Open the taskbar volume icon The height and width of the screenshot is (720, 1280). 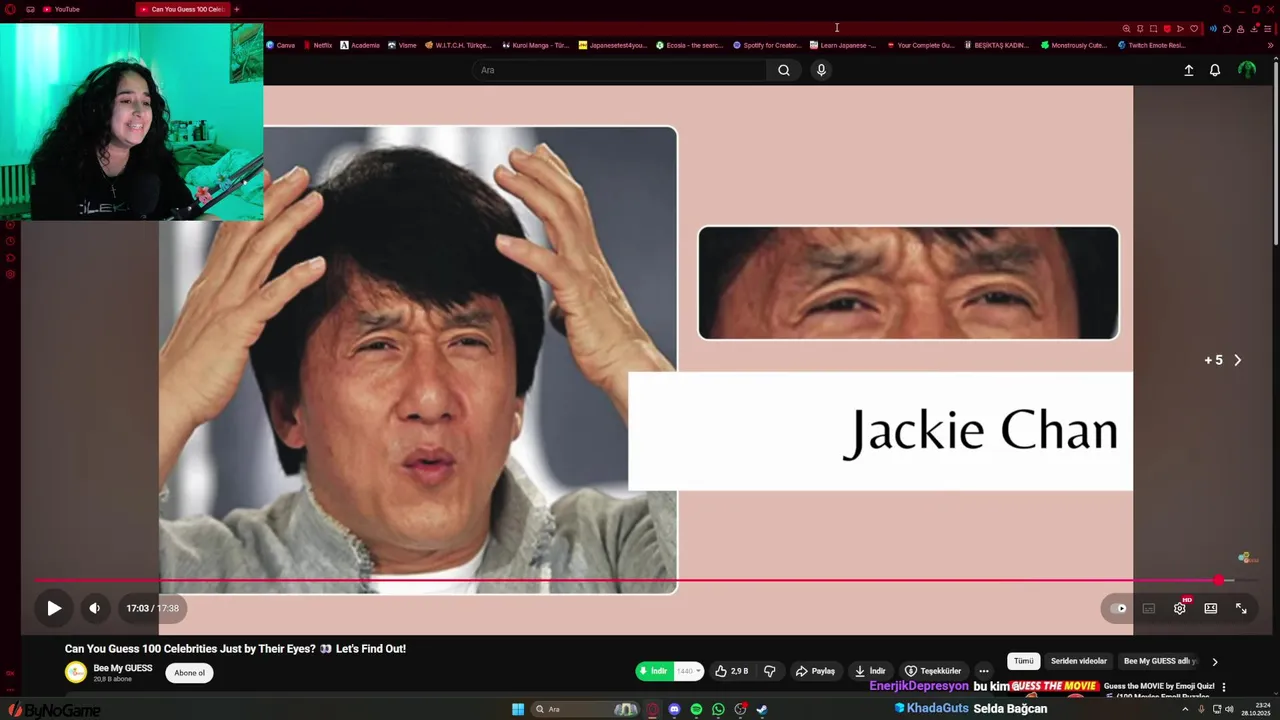point(1229,709)
